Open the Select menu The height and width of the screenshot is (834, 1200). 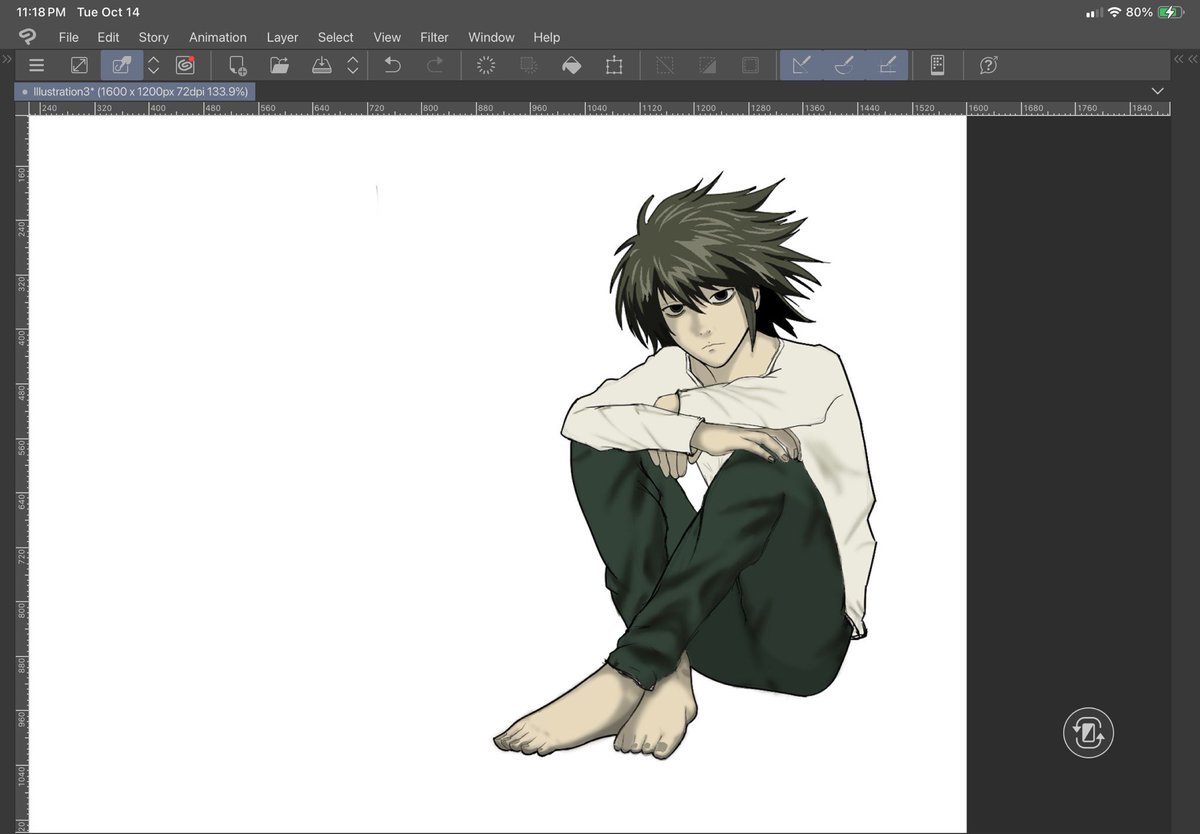click(x=335, y=37)
